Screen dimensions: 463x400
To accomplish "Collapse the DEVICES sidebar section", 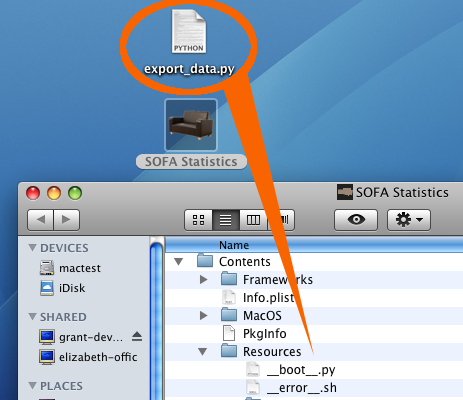I will coord(32,247).
